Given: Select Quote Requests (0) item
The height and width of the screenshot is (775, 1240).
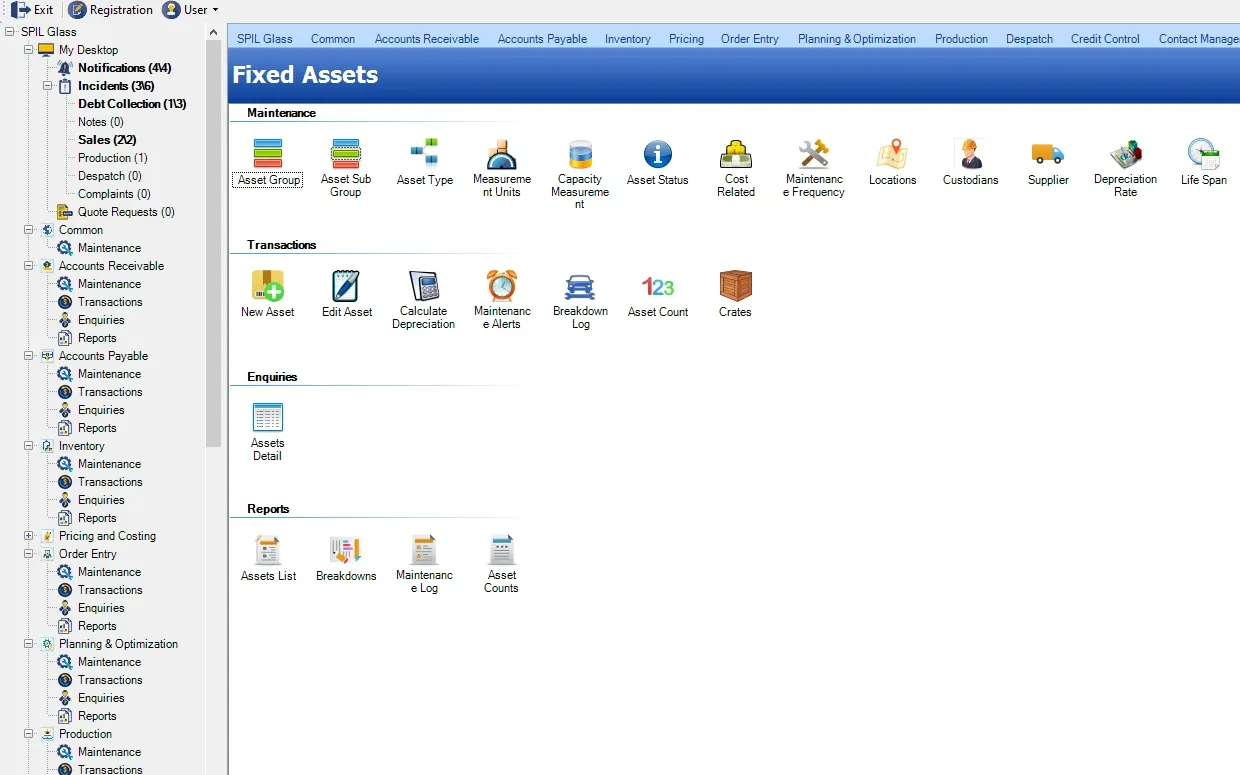Looking at the screenshot, I should 126,212.
